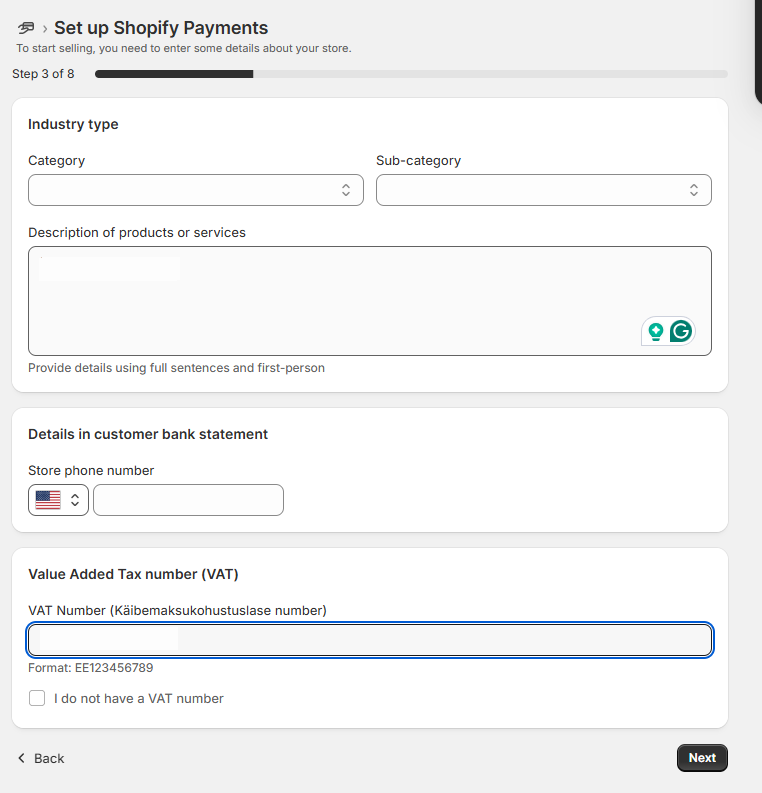Click the Next button
The image size is (762, 793).
pos(702,758)
